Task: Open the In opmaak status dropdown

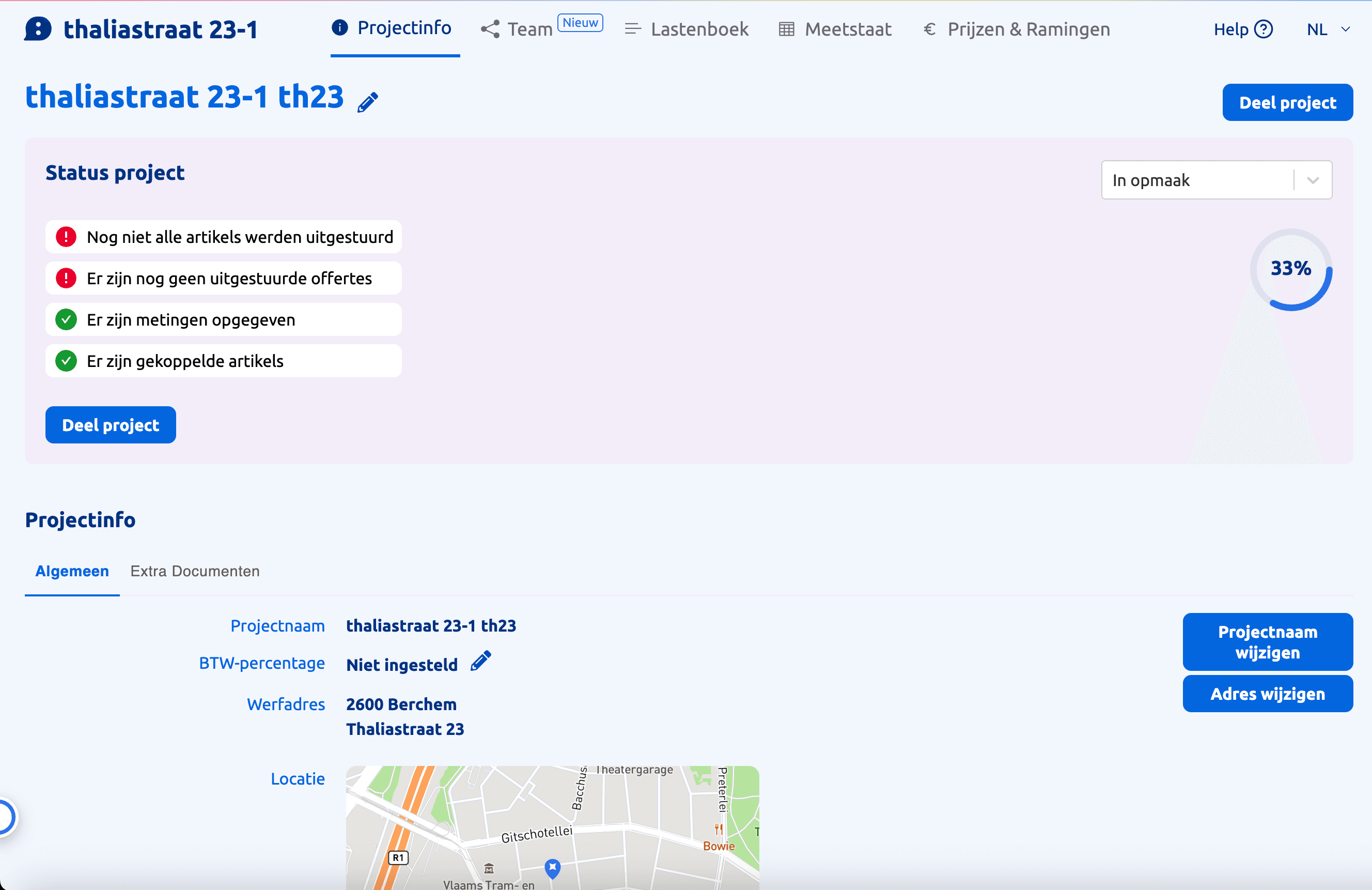Action: pos(1196,180)
